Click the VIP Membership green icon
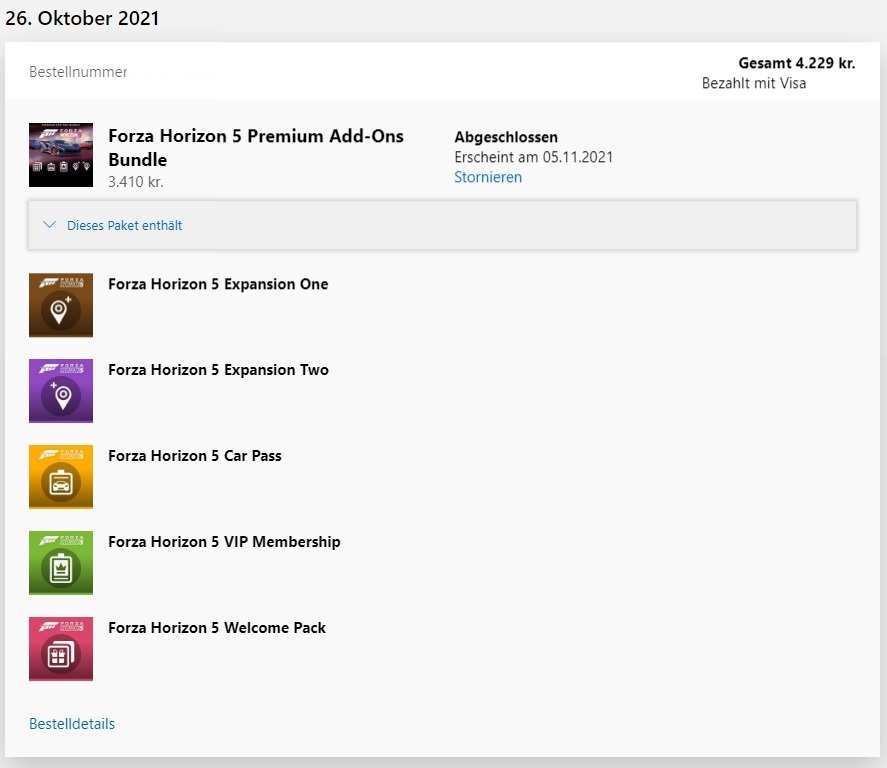The height and width of the screenshot is (768, 887). pyautogui.click(x=61, y=563)
